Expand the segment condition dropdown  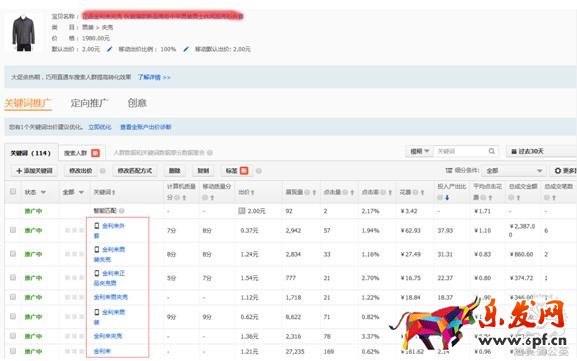[x=513, y=171]
